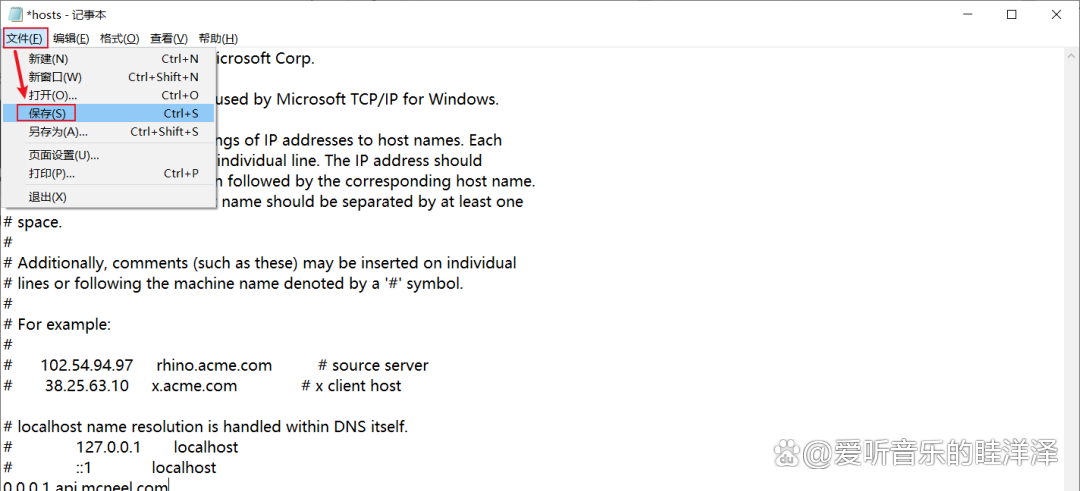This screenshot has width=1080, height=491.
Task: Choose 打印(P)... menu entry
Action: pos(52,173)
